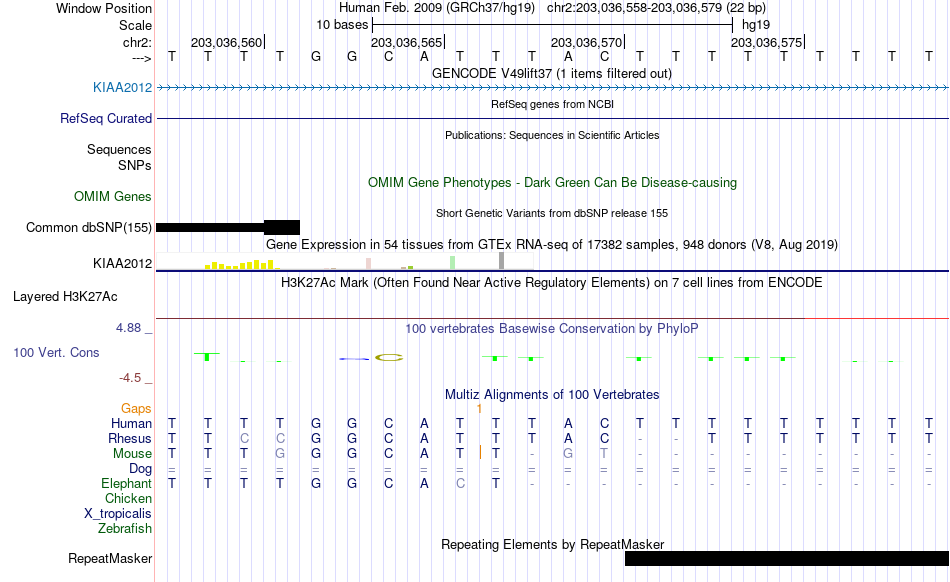Viewport: 950px width, 582px height.
Task: Click the blue KIAA2012 GENCODE gene label
Action: click(x=122, y=87)
